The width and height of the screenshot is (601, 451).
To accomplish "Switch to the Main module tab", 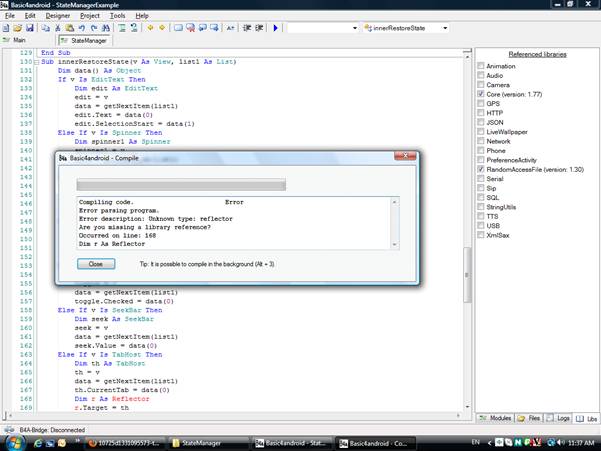I will pyautogui.click(x=22, y=41).
